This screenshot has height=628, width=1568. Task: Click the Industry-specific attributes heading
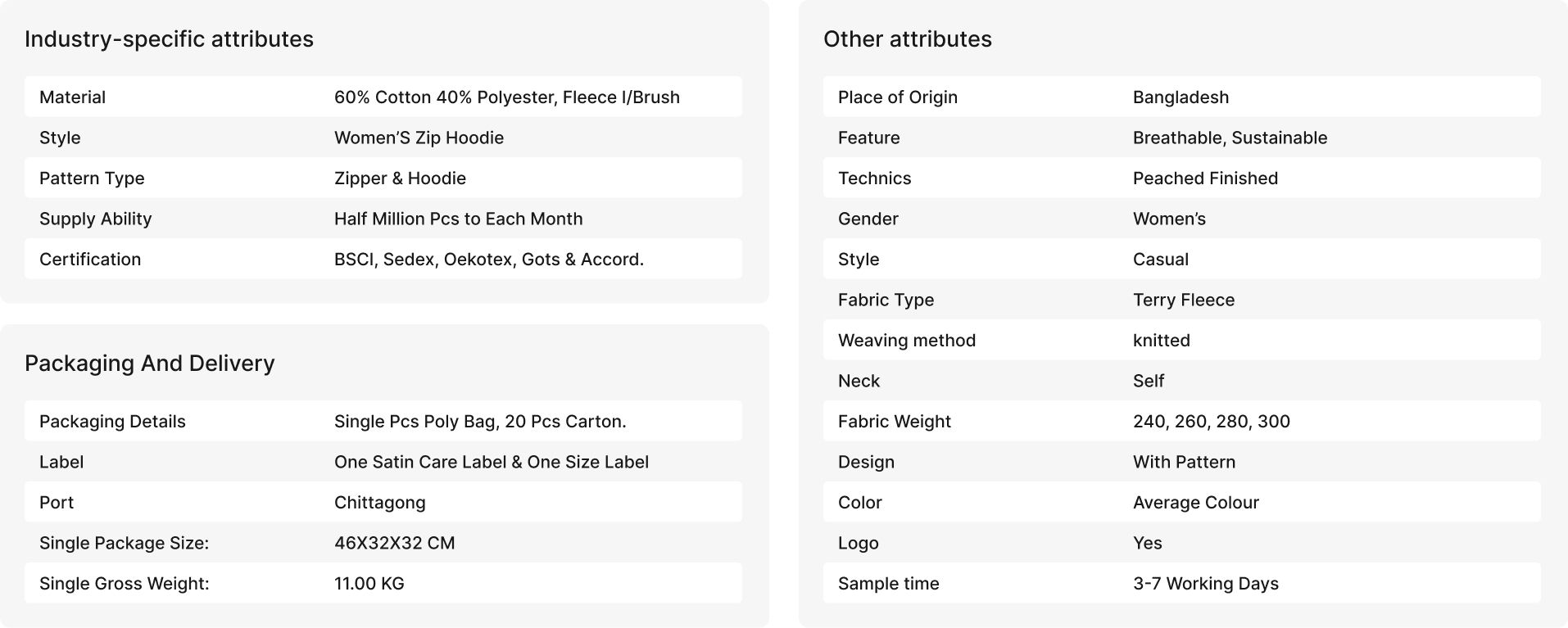(x=169, y=39)
